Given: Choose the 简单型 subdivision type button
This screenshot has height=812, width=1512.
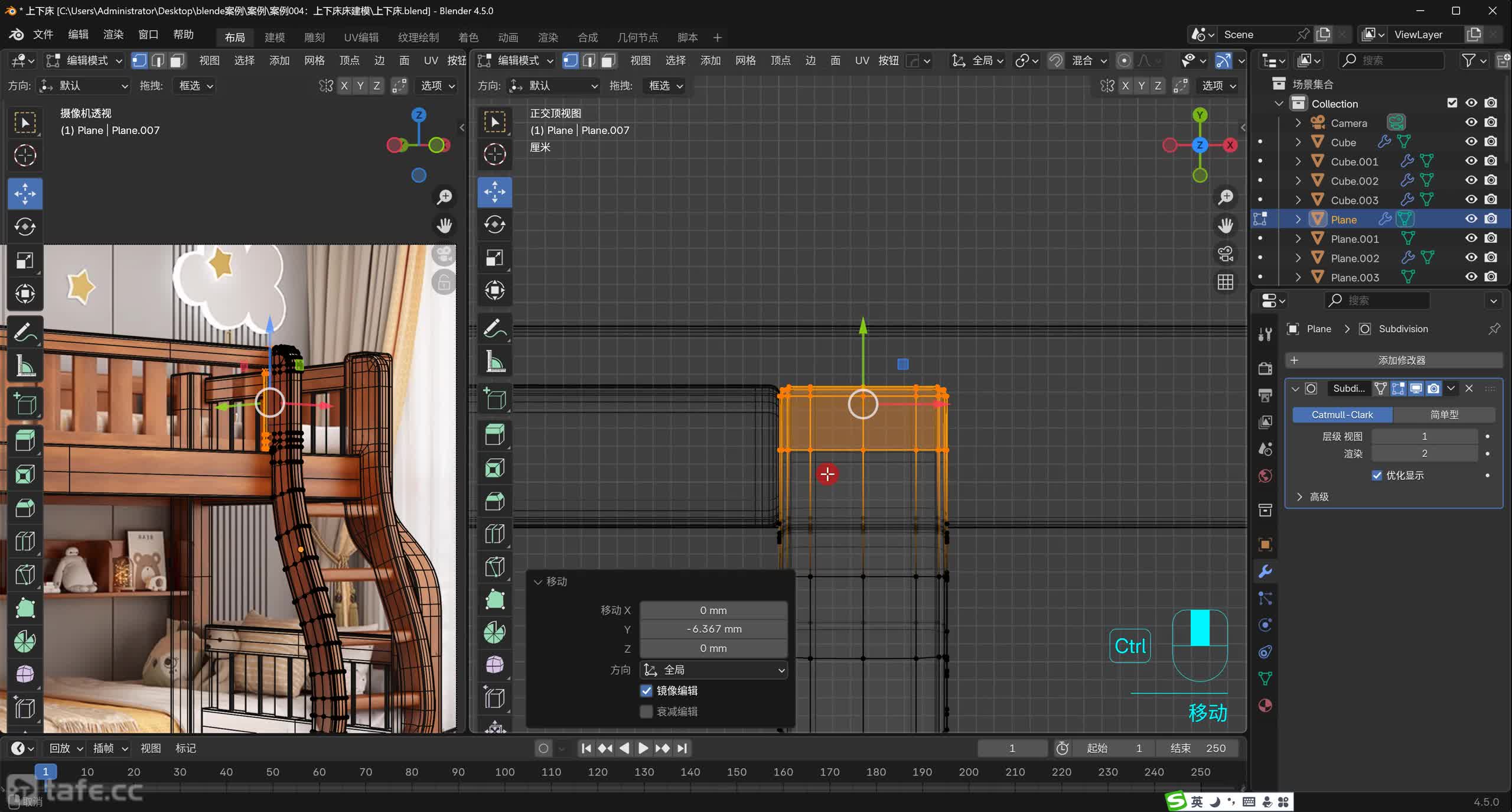Looking at the screenshot, I should (1443, 414).
